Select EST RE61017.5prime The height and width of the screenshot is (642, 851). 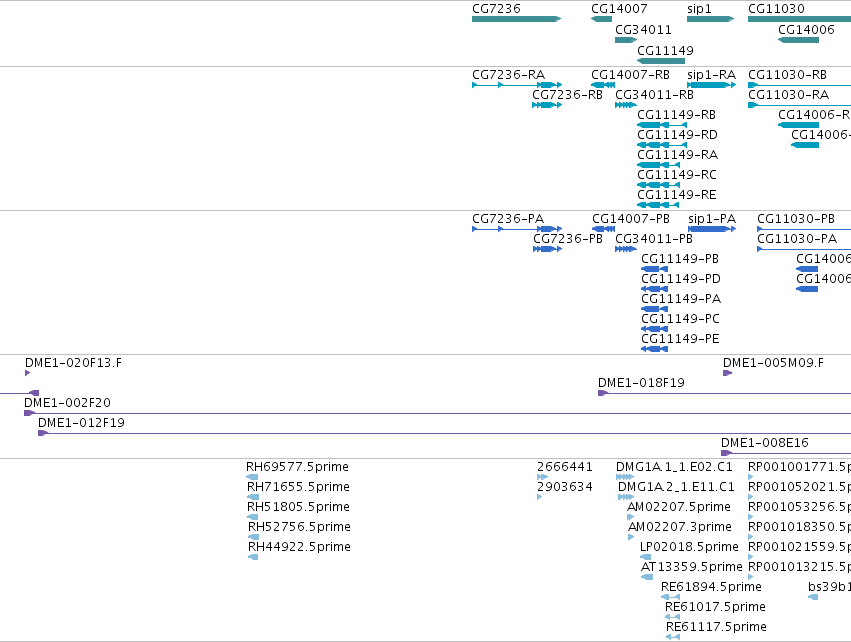tap(672, 617)
